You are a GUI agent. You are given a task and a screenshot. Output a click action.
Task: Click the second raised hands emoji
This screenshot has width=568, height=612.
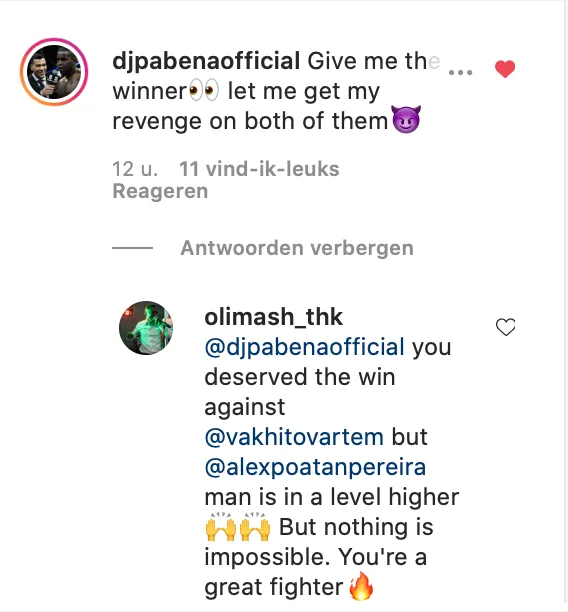coord(255,527)
